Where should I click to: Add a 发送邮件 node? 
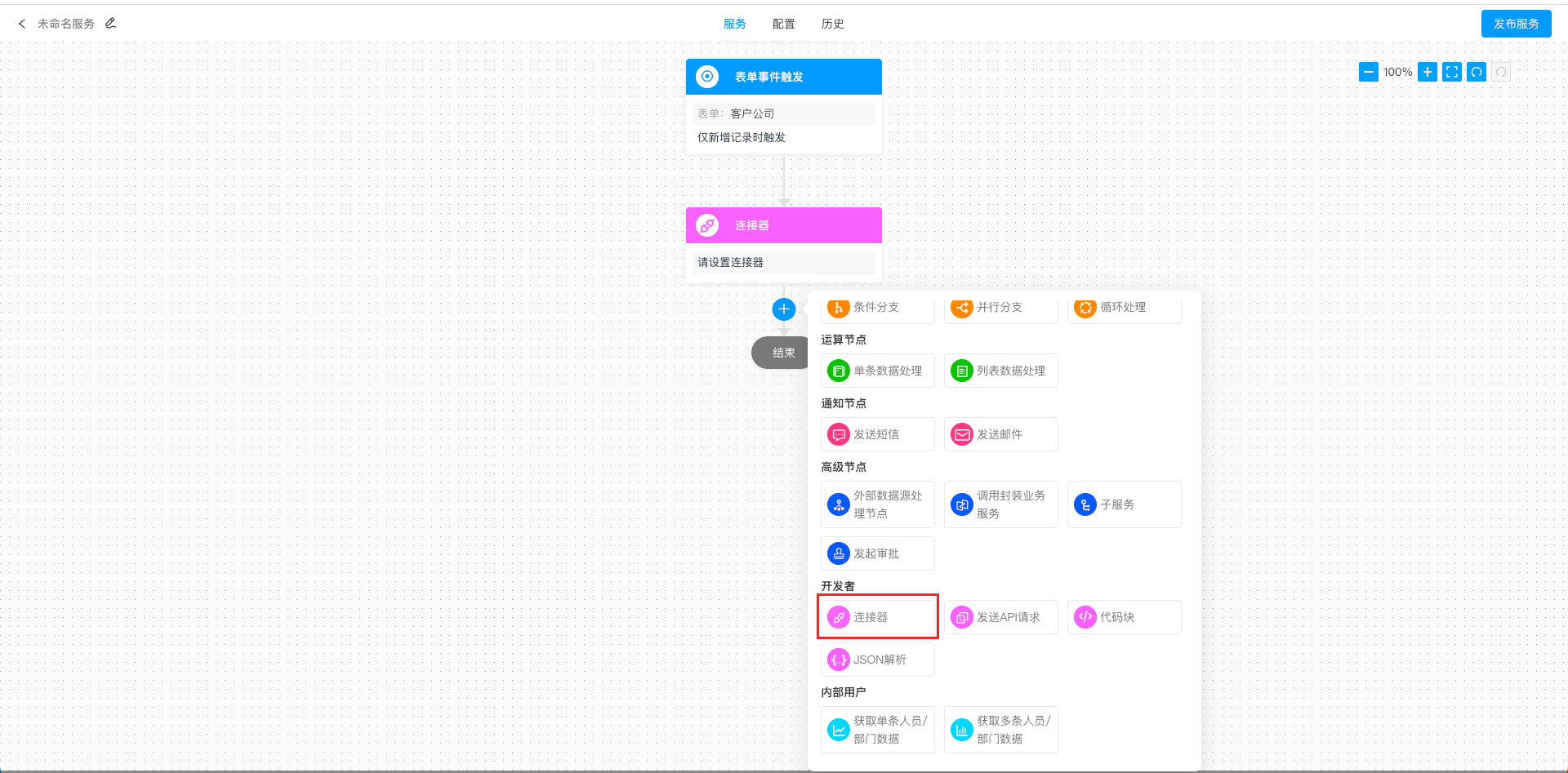pos(1000,434)
